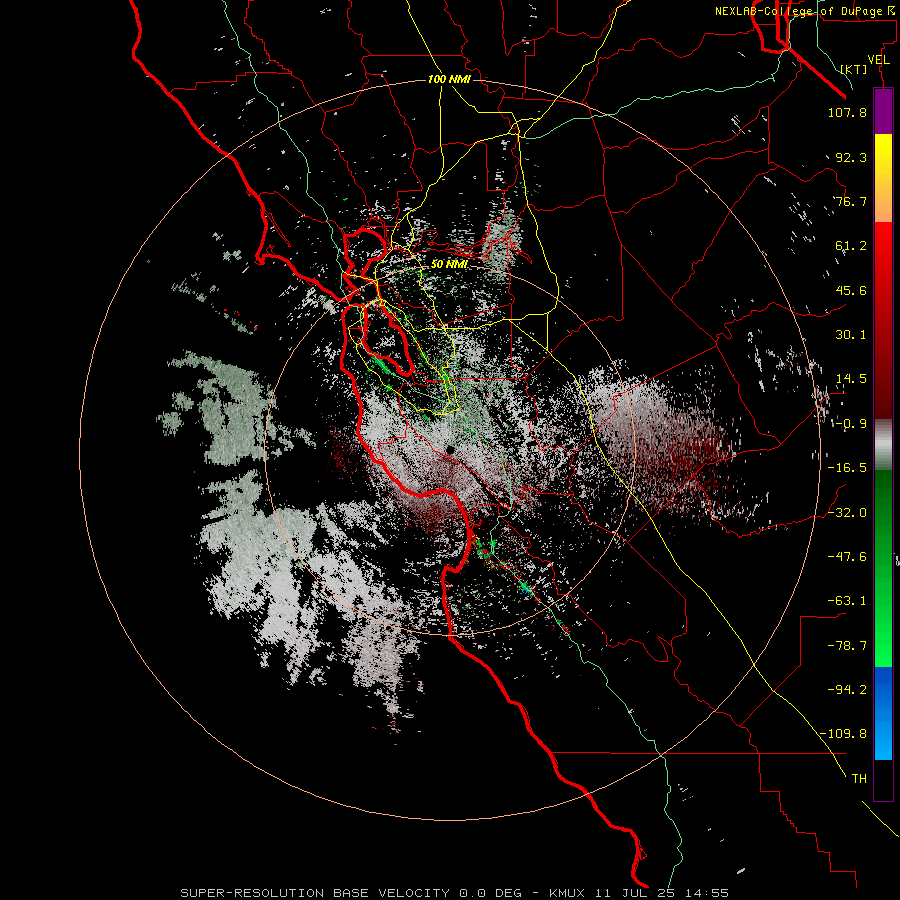This screenshot has width=900, height=900.
Task: Select the 61.2 velocity scale value
Action: point(851,246)
